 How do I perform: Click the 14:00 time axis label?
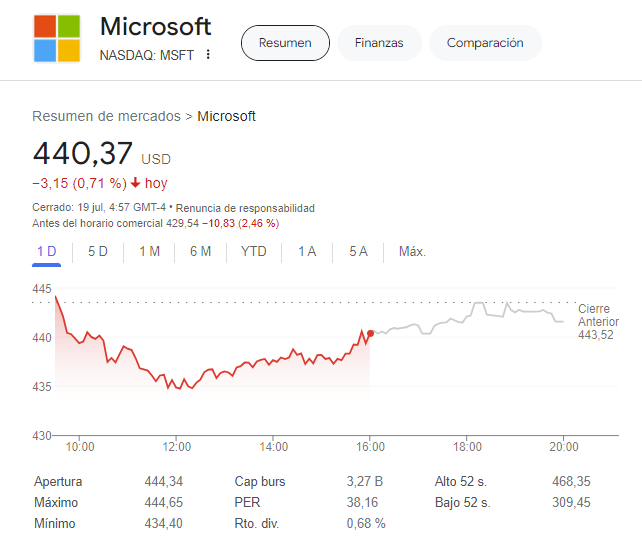point(274,446)
